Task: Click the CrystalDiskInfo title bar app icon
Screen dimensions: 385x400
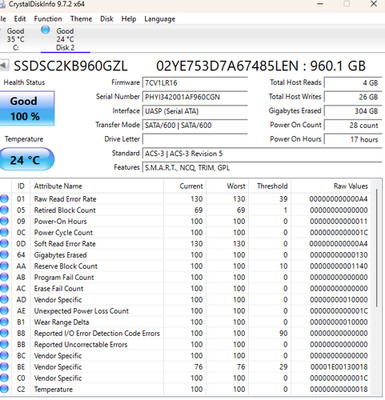Action: pyautogui.click(x=2, y=4)
